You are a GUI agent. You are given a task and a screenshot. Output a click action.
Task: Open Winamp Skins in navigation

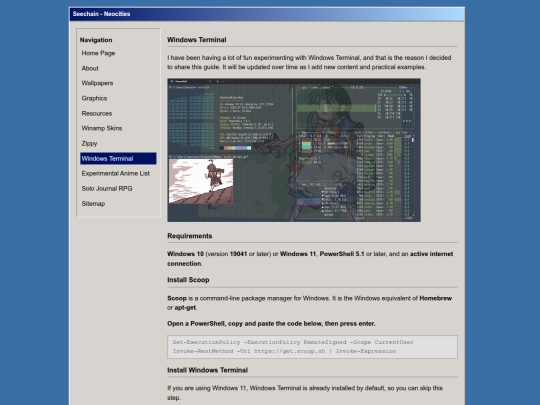point(102,128)
